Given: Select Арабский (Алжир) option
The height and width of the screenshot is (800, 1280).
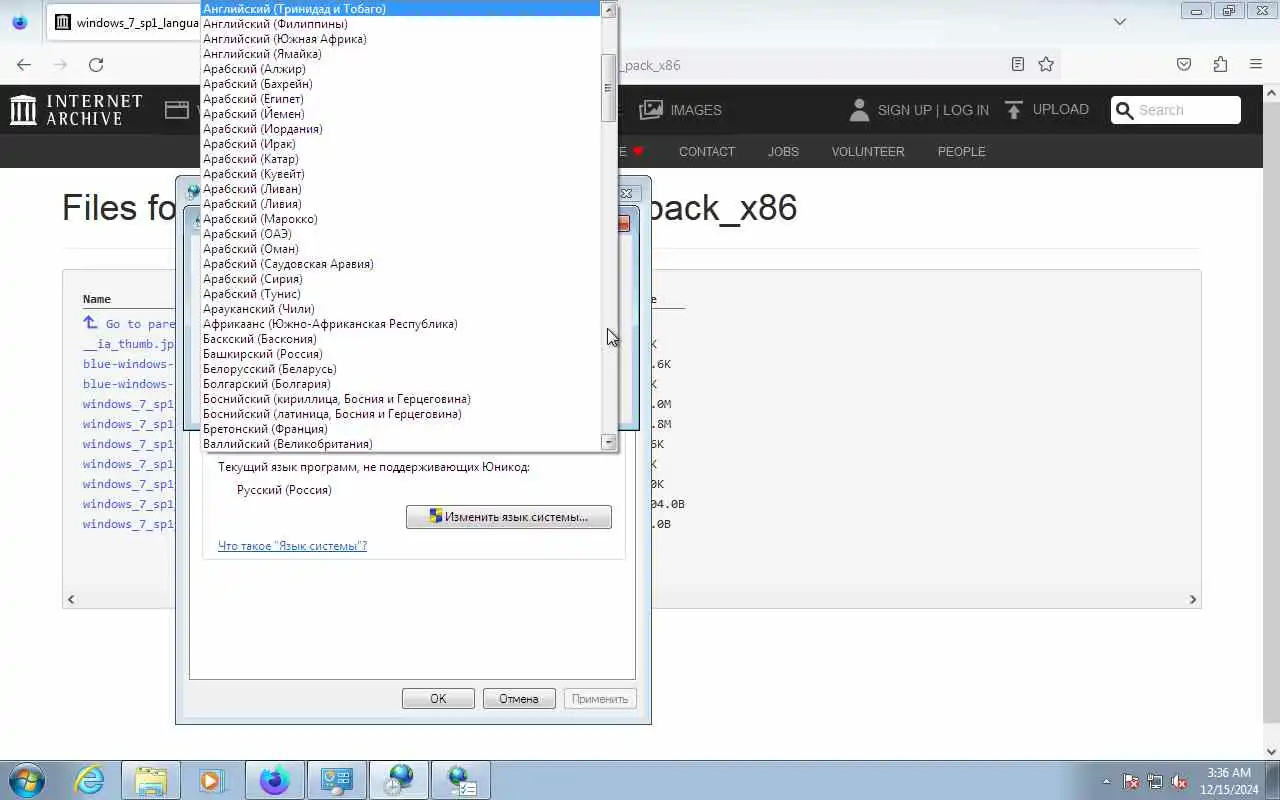Looking at the screenshot, I should pyautogui.click(x=400, y=69).
